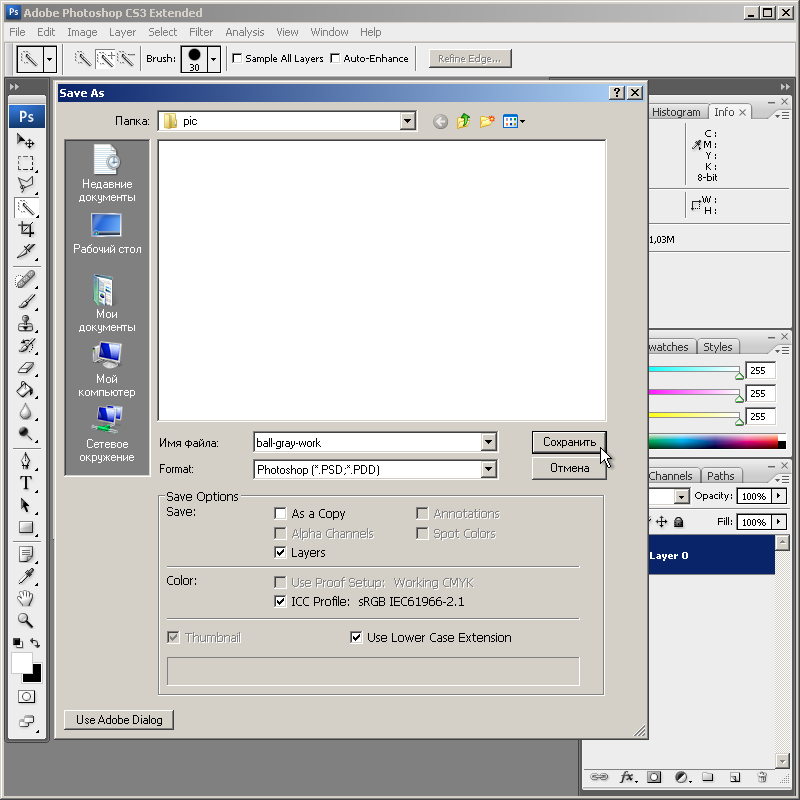Switch to the Styles tab
This screenshot has width=800, height=800.
coord(717,347)
